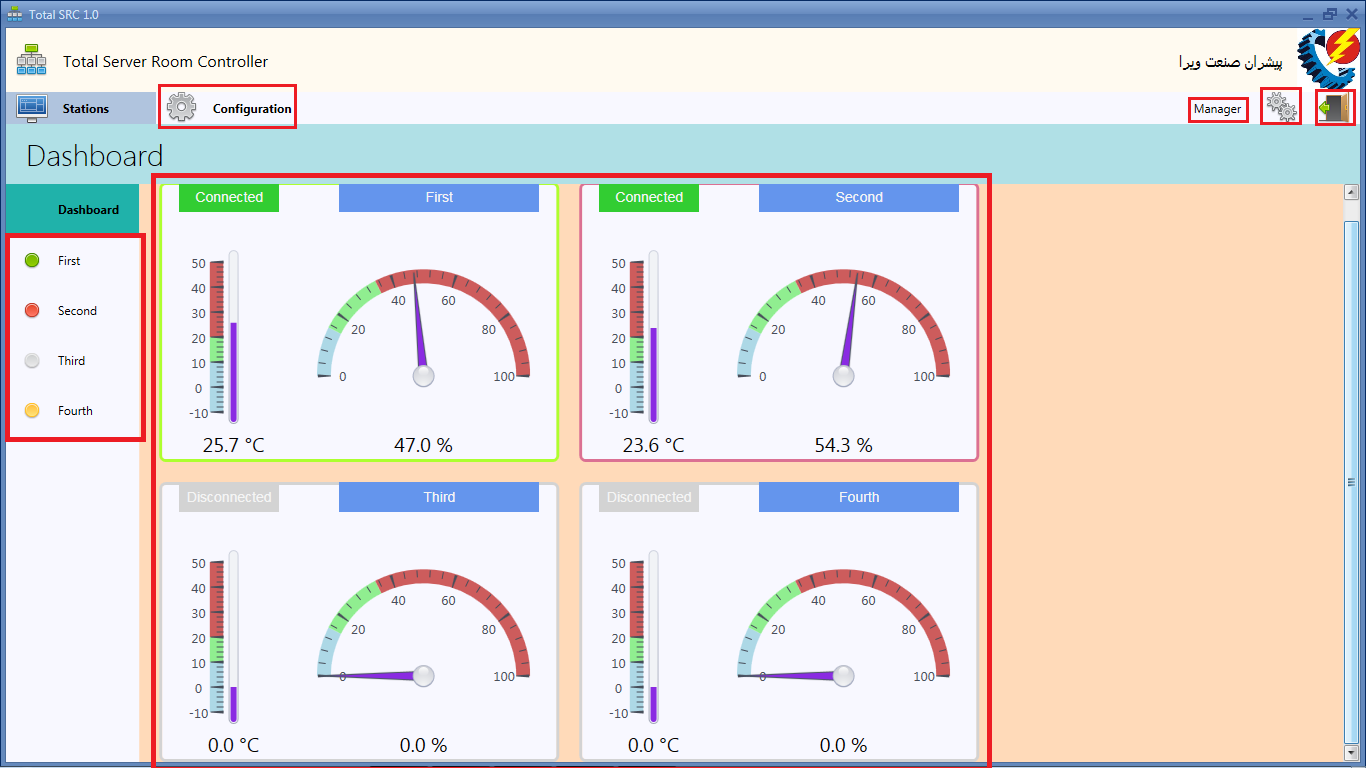The width and height of the screenshot is (1366, 768).
Task: Select the Third station in sidebar
Action: (x=72, y=360)
